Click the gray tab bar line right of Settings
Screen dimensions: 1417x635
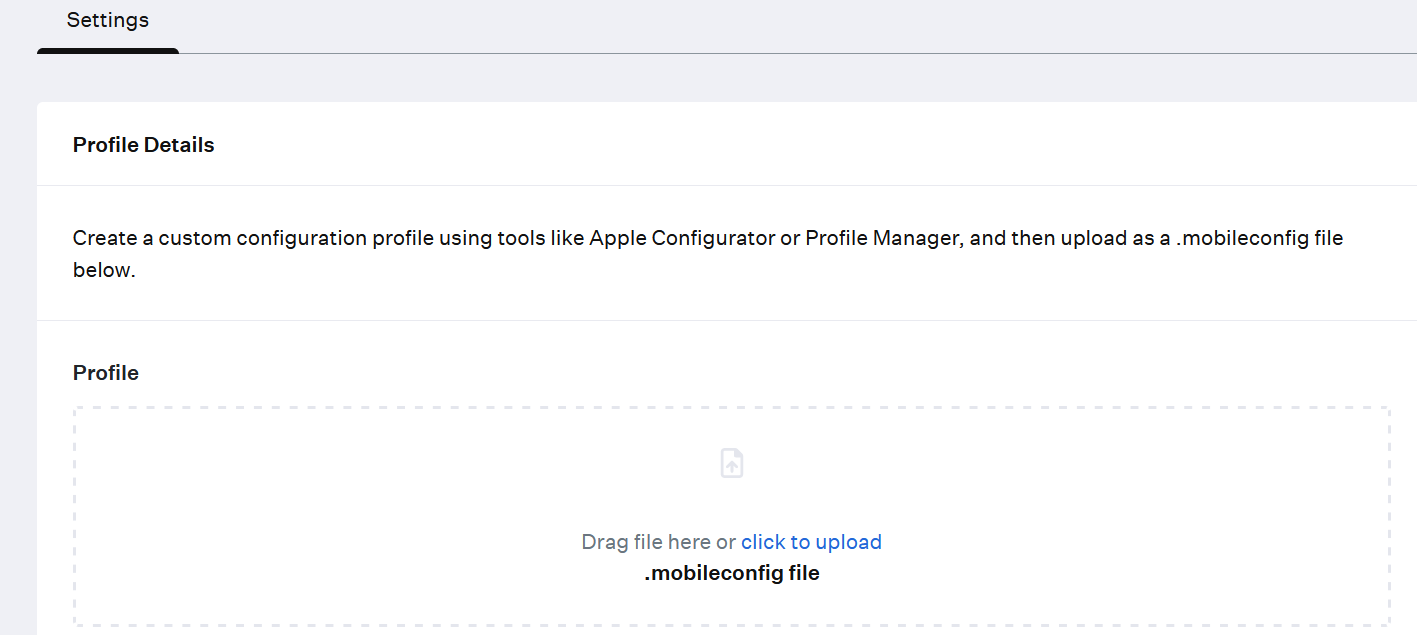coord(800,53)
